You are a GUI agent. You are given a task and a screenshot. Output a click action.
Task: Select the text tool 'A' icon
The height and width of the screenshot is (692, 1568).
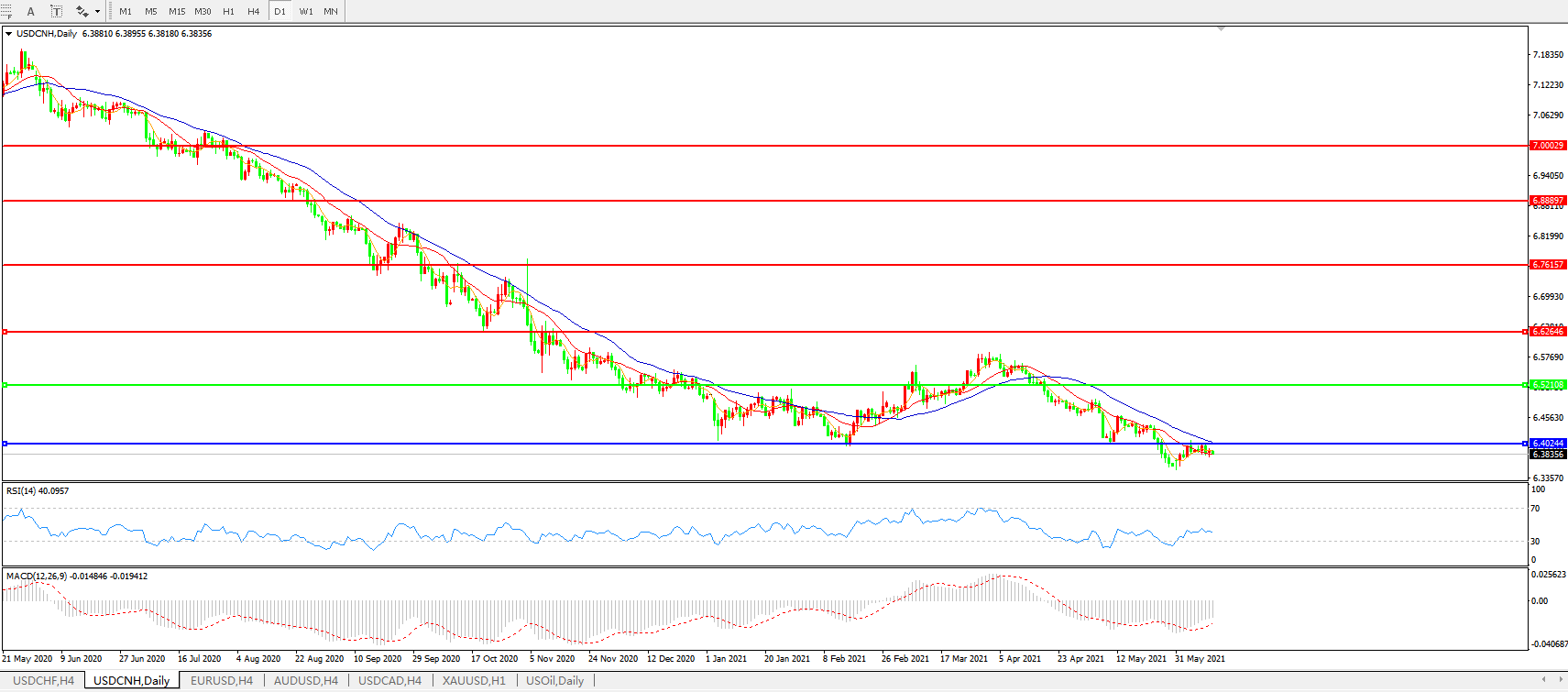(x=30, y=11)
